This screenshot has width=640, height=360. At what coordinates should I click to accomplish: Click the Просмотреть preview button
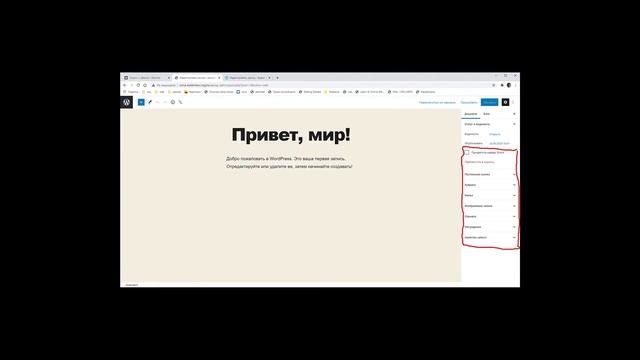click(469, 102)
